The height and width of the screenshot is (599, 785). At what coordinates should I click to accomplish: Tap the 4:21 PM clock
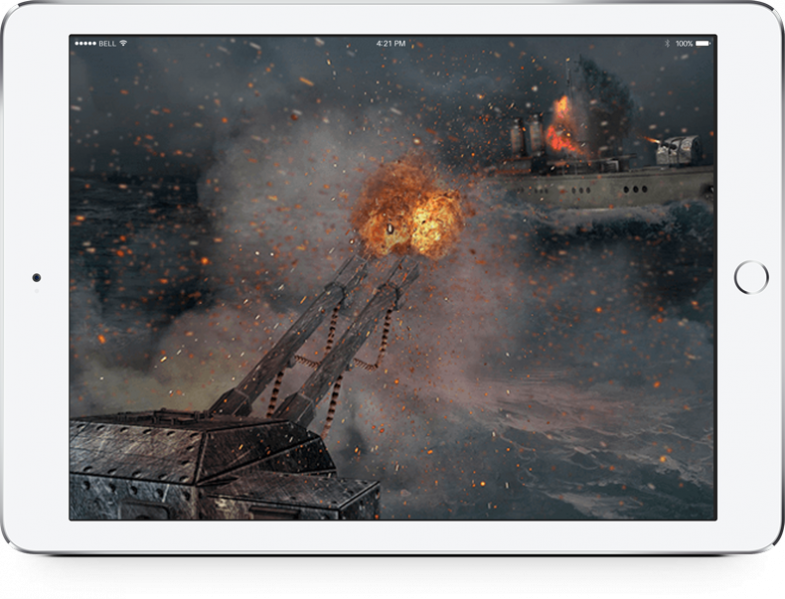391,44
